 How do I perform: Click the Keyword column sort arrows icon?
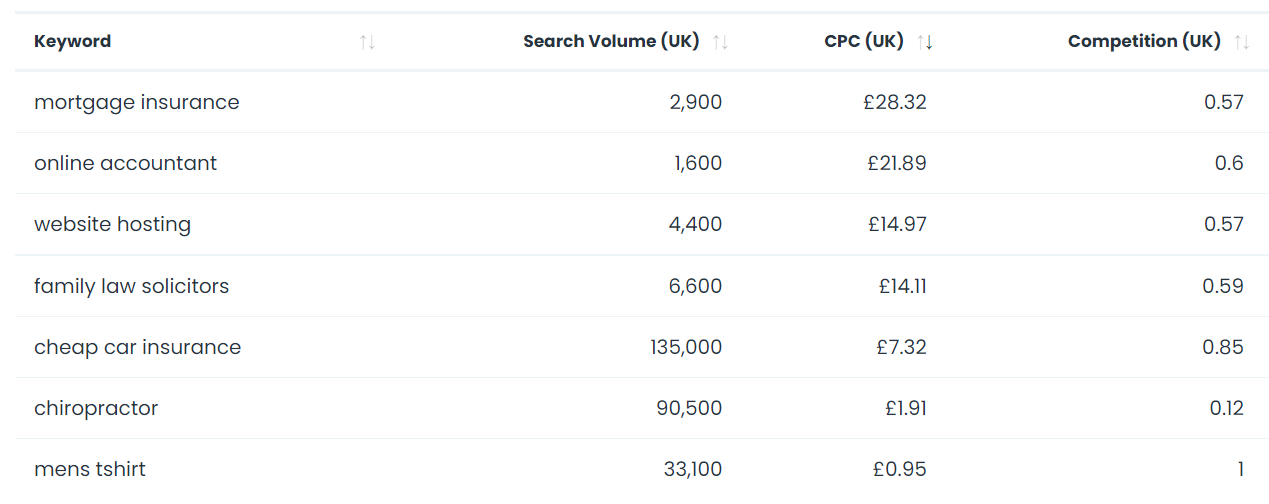[367, 42]
